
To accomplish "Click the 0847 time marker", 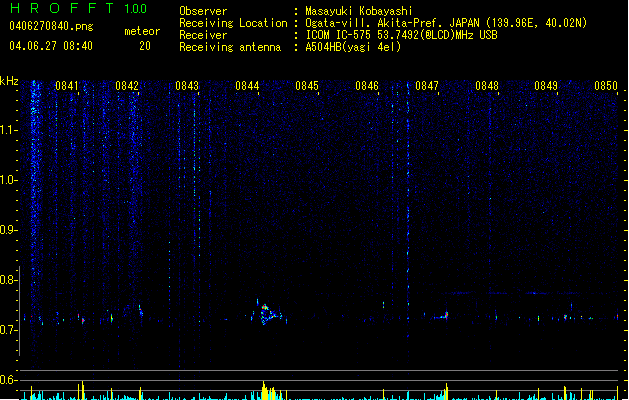I will pyautogui.click(x=427, y=86).
